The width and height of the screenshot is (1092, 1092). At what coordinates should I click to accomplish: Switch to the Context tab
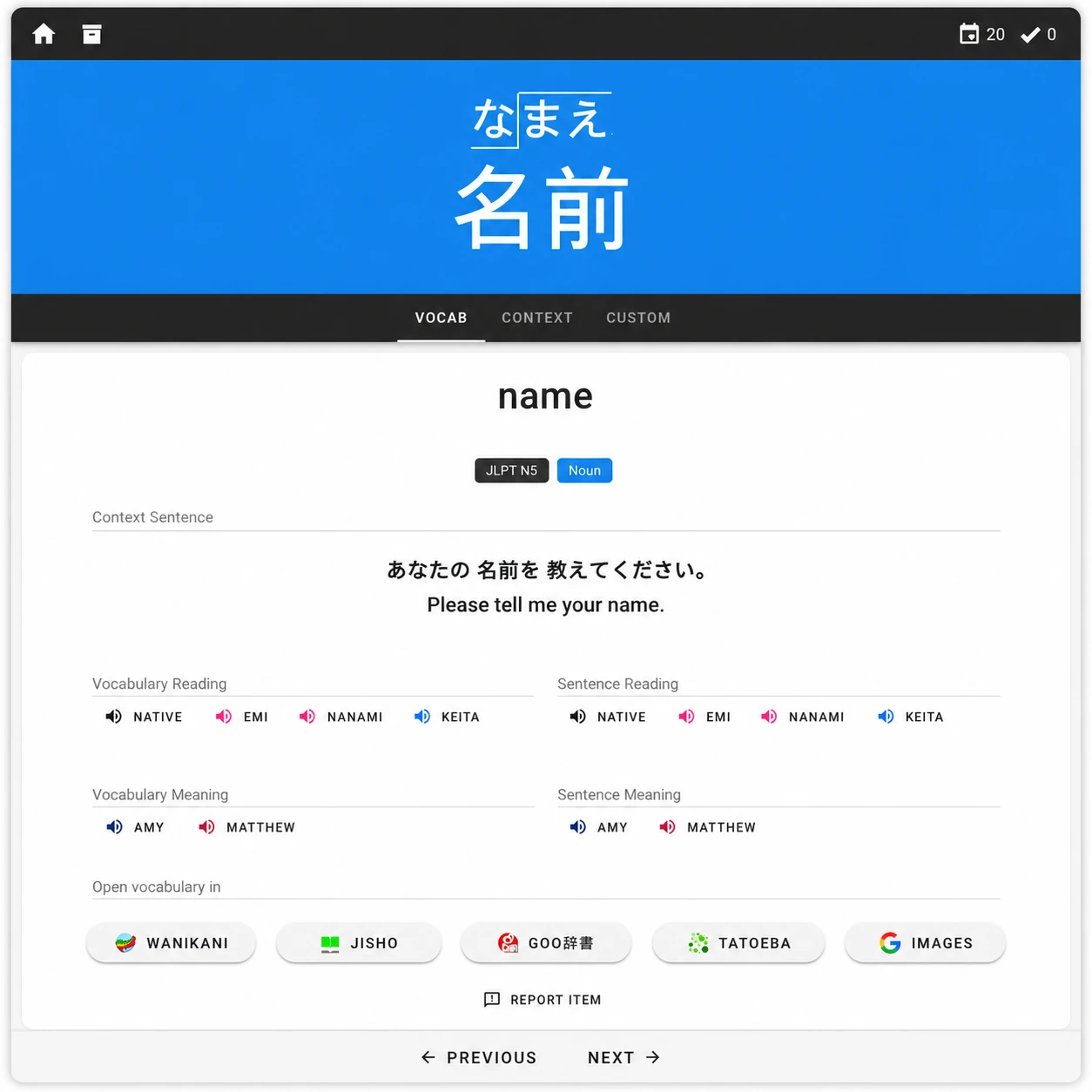pos(537,318)
